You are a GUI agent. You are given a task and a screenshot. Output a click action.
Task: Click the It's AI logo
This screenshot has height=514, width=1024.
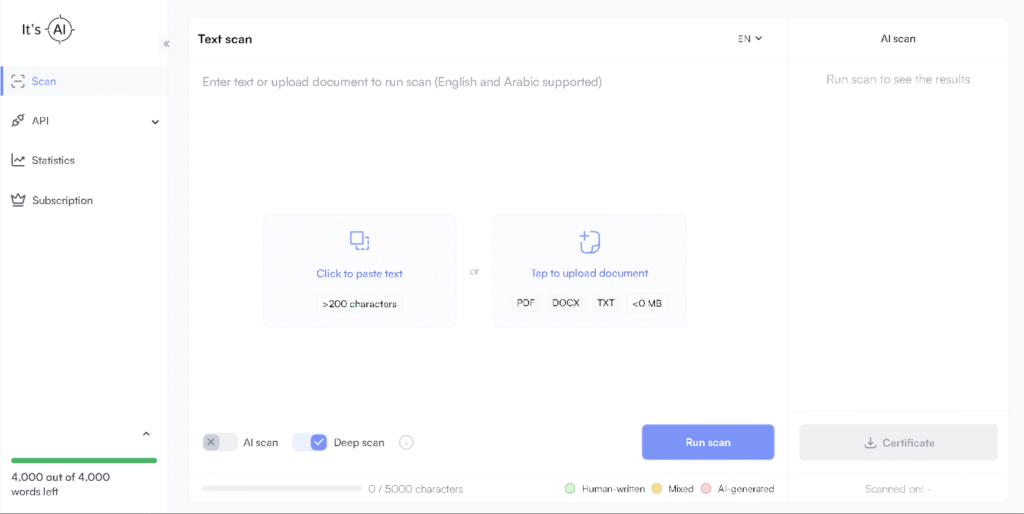(x=48, y=30)
